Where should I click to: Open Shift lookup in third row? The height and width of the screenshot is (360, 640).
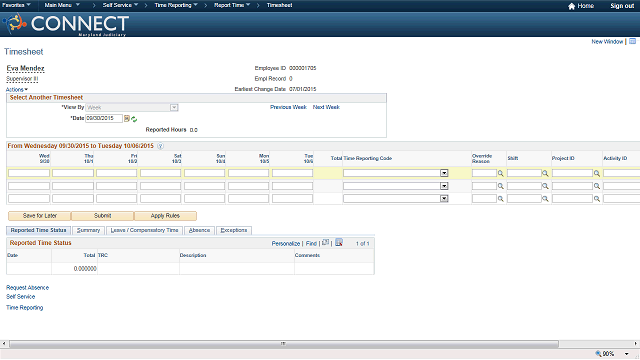click(x=545, y=199)
